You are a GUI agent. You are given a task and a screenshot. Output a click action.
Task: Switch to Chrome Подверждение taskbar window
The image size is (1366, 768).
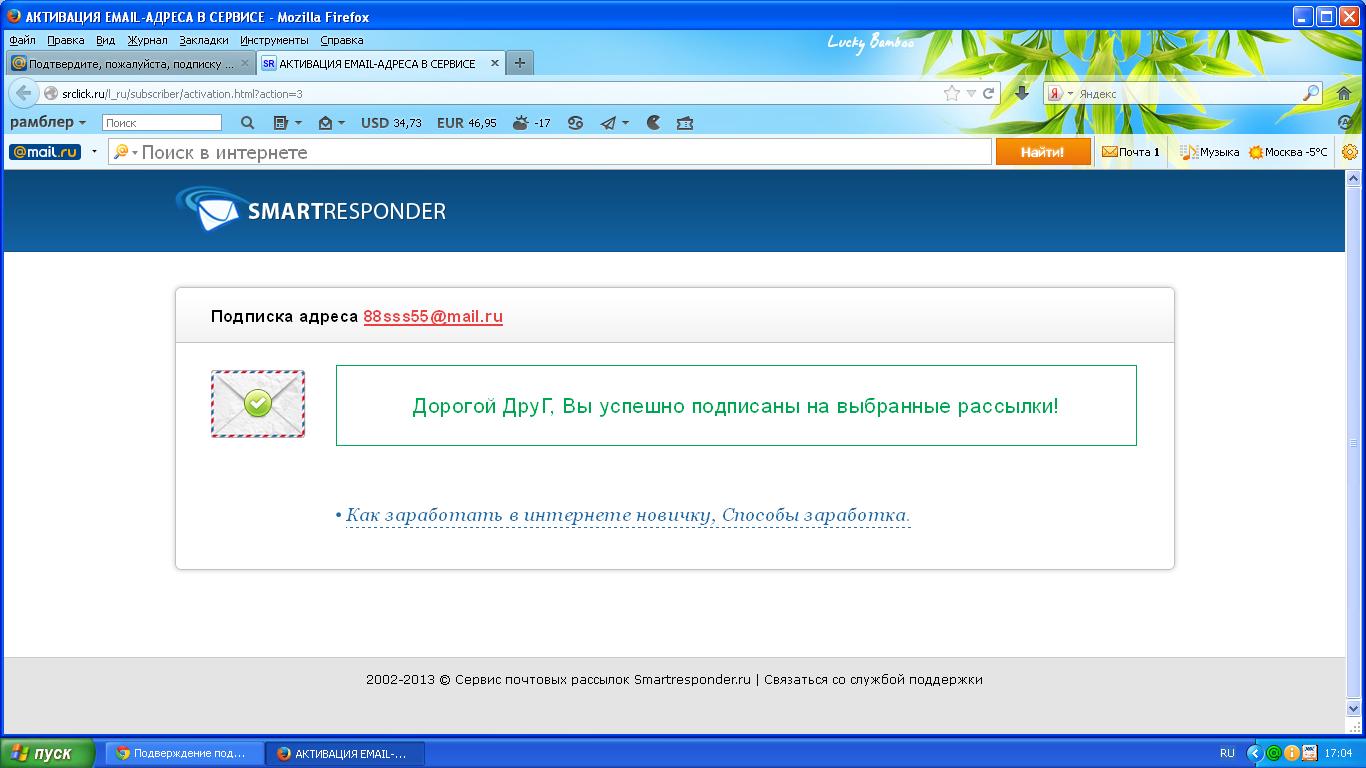(186, 753)
